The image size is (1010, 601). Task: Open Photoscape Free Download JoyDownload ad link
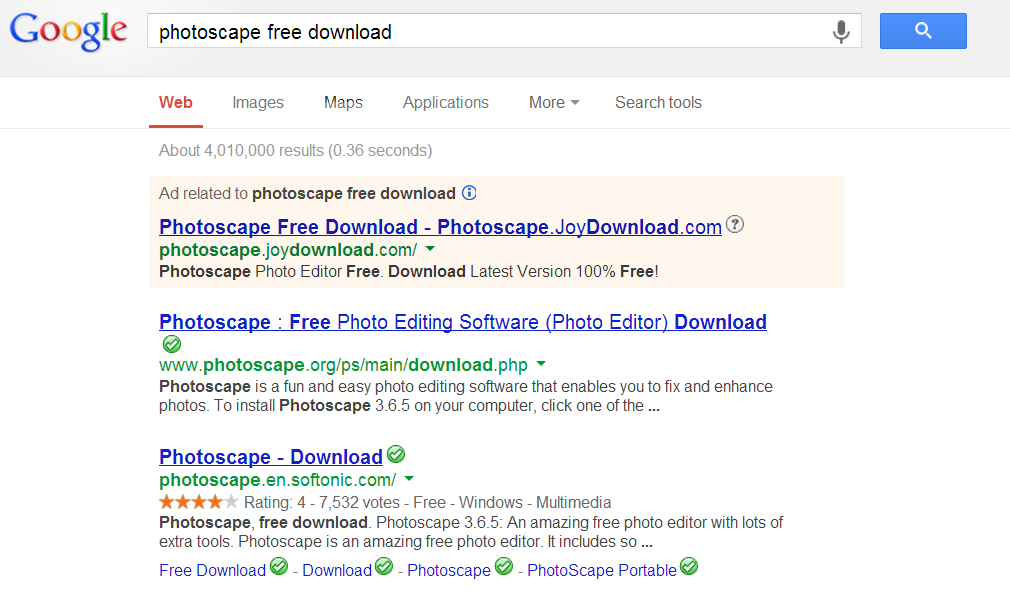440,227
